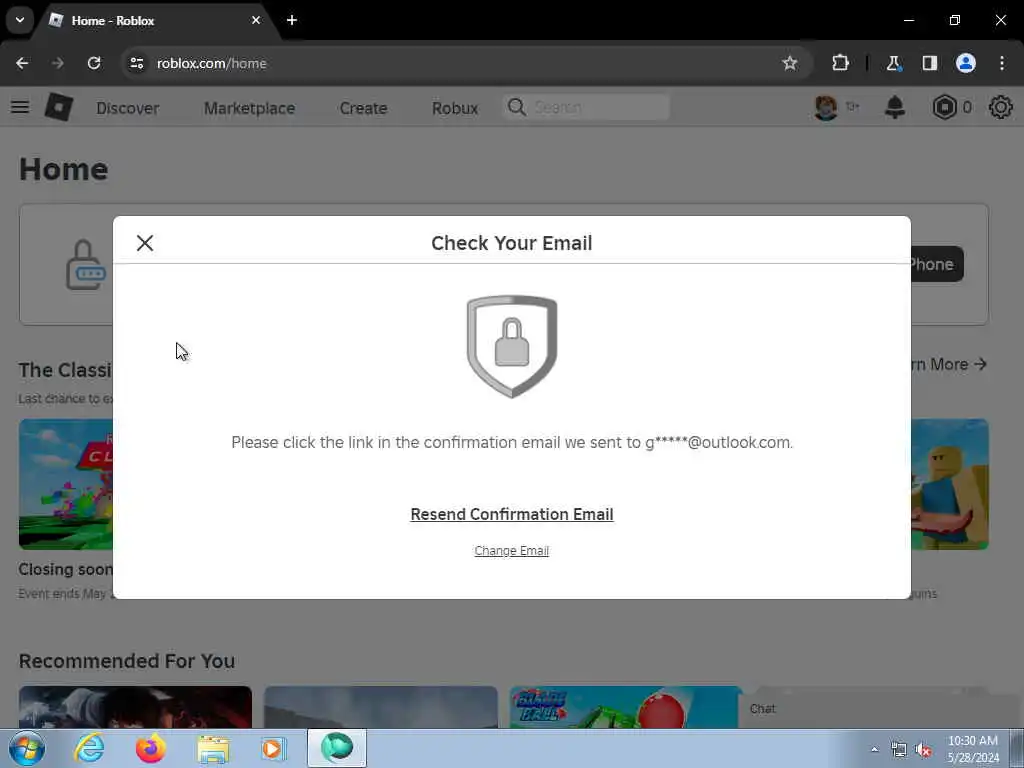Launch Firefox from the taskbar
This screenshot has width=1024, height=768.
coord(151,748)
